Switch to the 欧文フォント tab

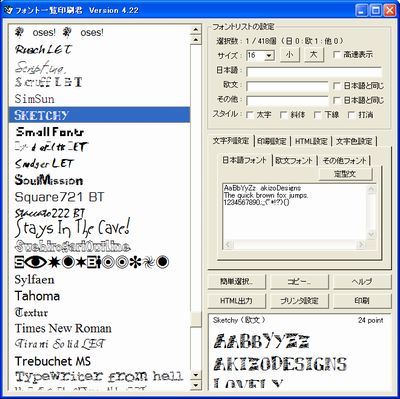(294, 161)
